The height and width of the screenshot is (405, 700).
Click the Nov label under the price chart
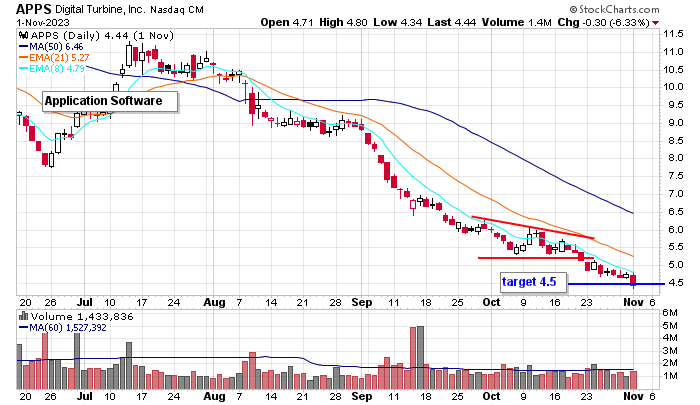pyautogui.click(x=633, y=302)
